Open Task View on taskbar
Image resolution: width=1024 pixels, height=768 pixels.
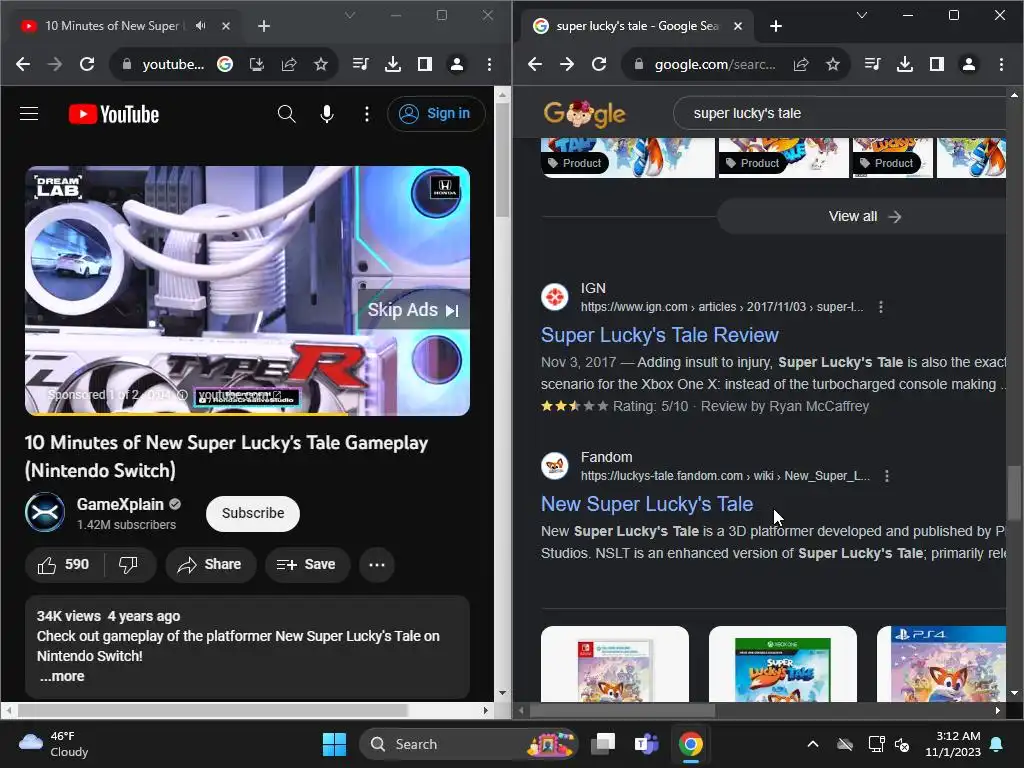point(603,744)
